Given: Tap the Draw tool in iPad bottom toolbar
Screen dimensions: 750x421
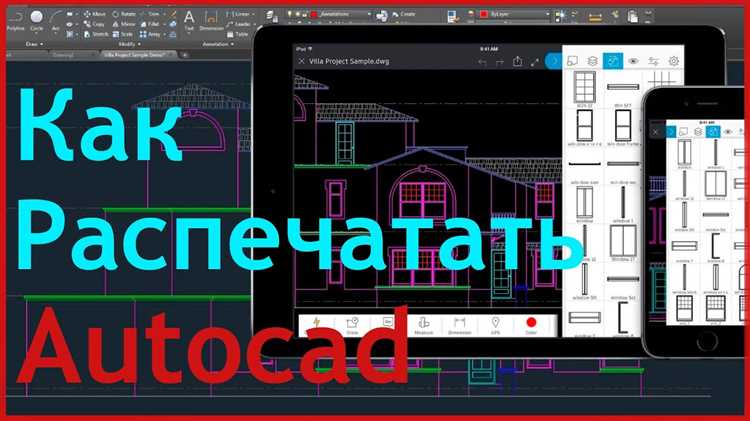Looking at the screenshot, I should click(352, 325).
